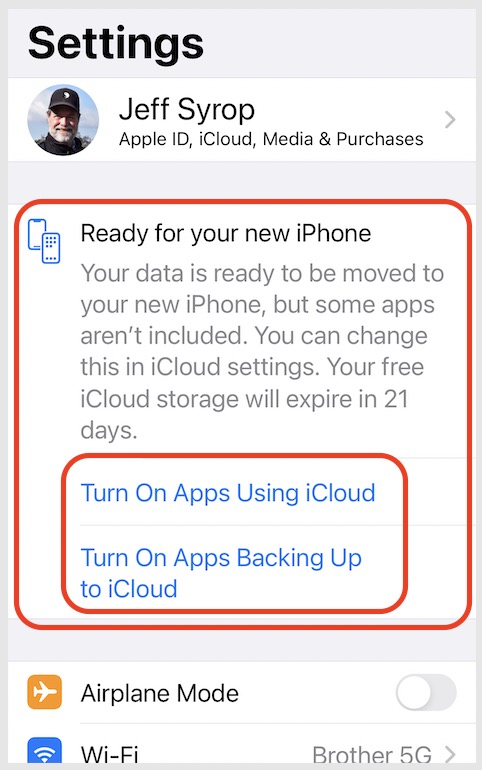Select the Apple ID, iCloud, Media & Purchases subtitle
Image resolution: width=482 pixels, height=770 pixels.
click(x=271, y=139)
